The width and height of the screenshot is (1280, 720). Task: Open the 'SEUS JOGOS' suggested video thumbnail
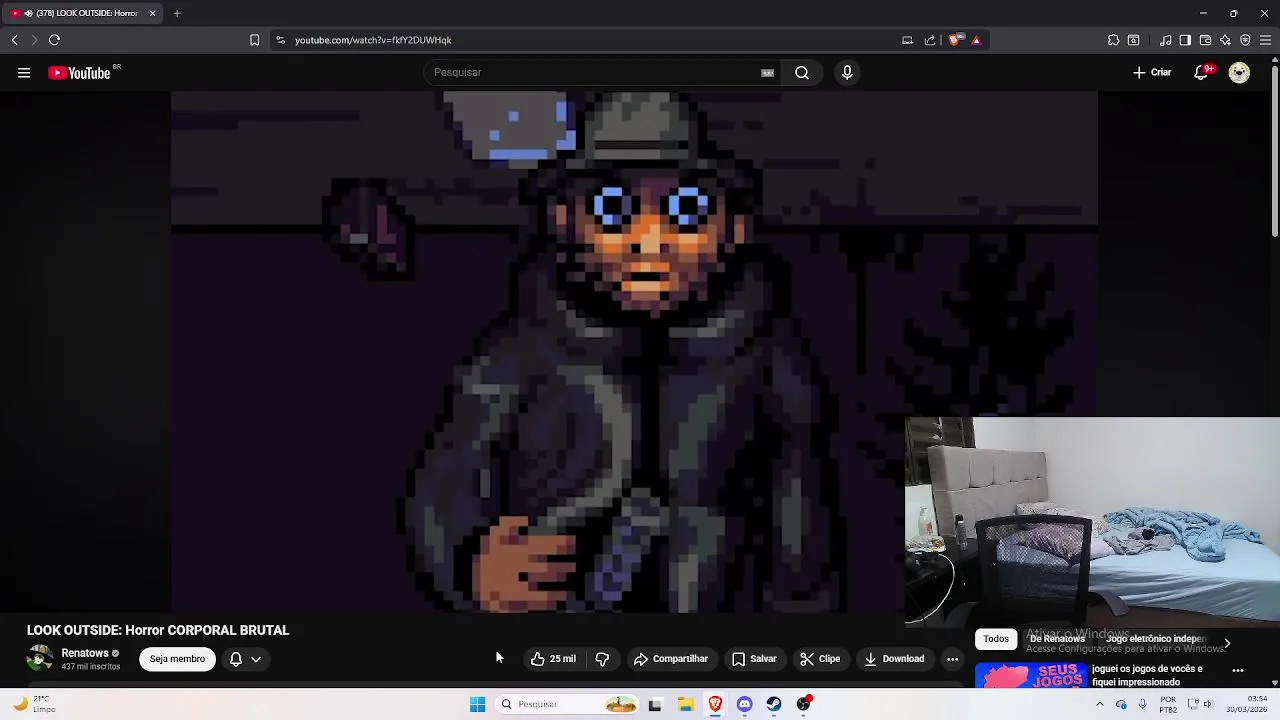coord(1030,676)
